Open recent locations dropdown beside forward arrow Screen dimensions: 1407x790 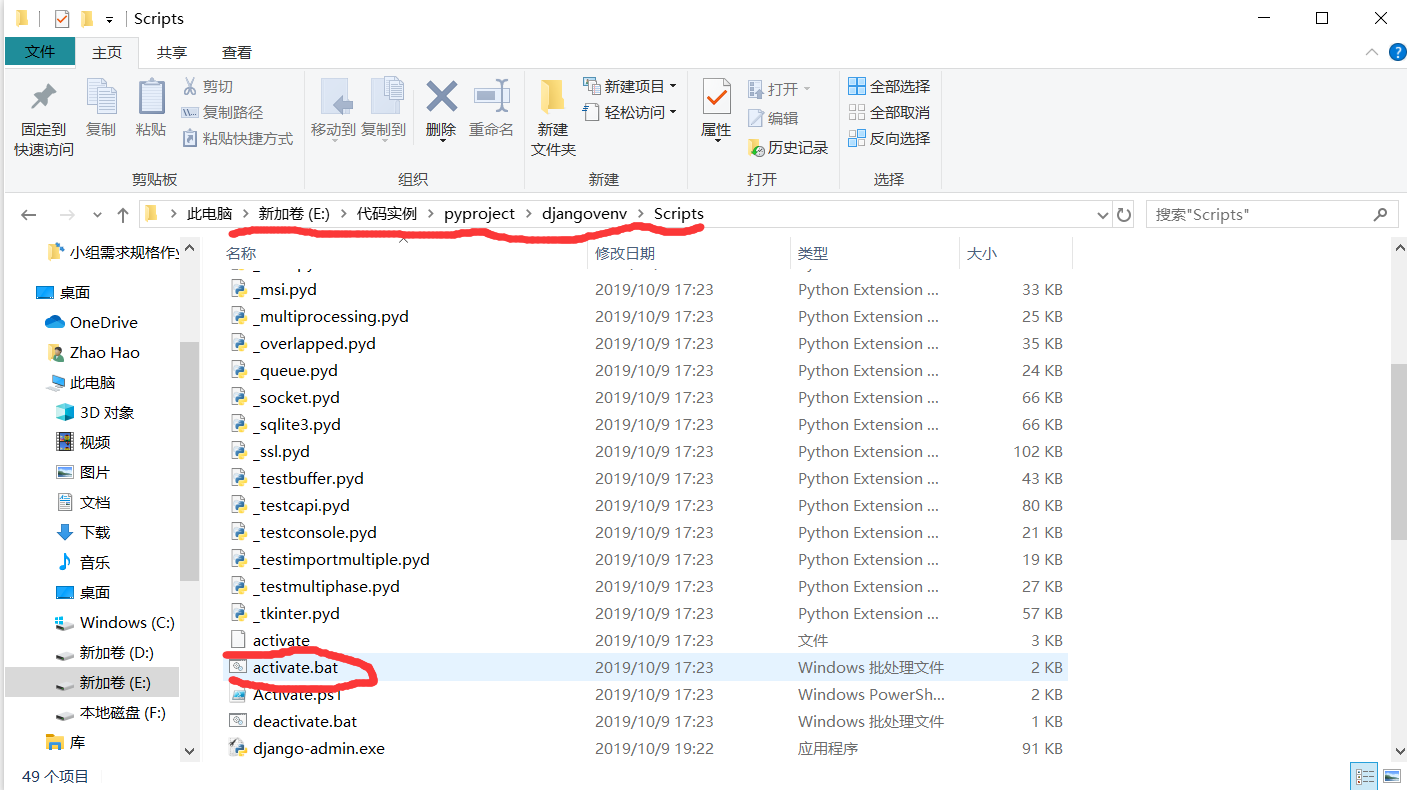click(x=97, y=215)
